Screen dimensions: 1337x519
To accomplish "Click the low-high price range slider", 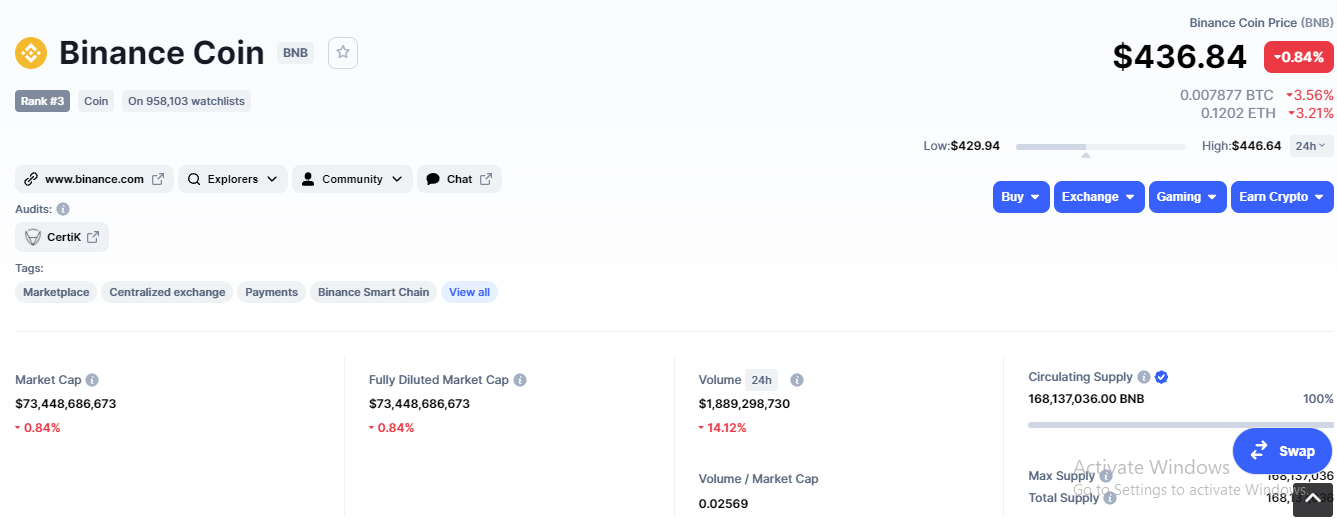I will point(1101,147).
